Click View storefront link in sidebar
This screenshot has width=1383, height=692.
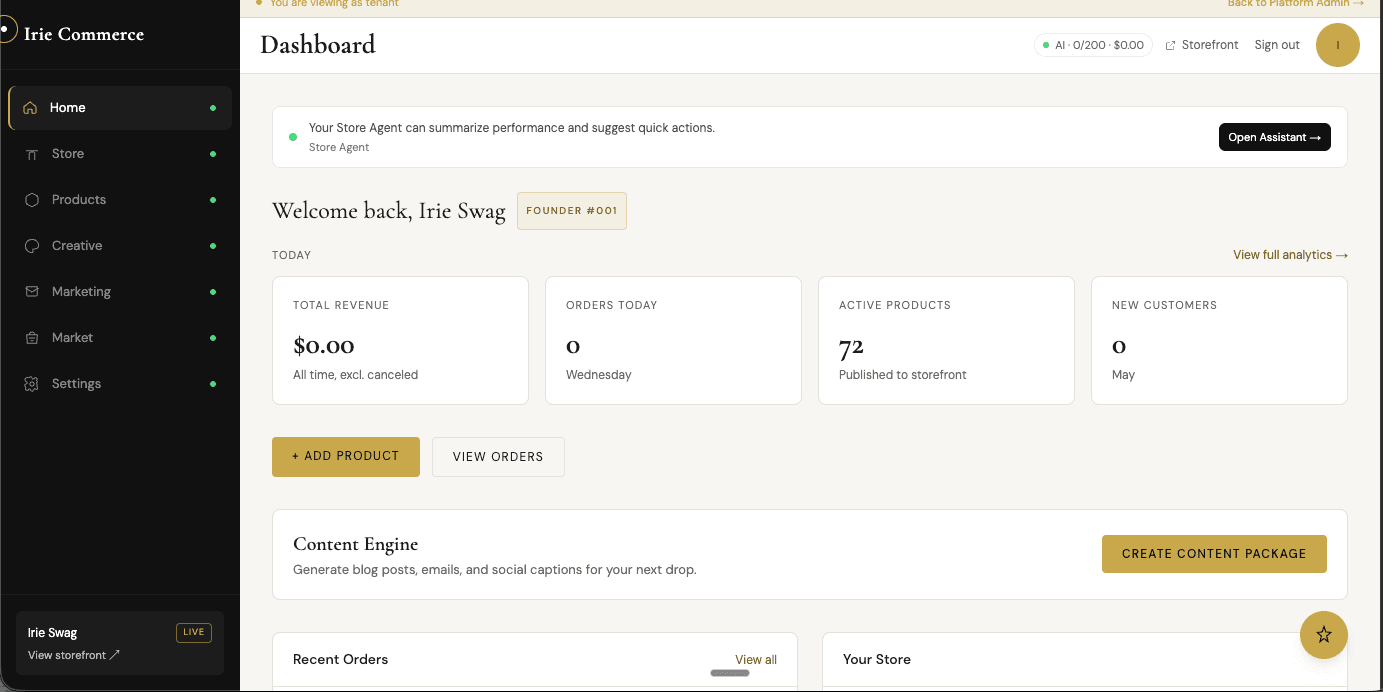[x=74, y=656]
